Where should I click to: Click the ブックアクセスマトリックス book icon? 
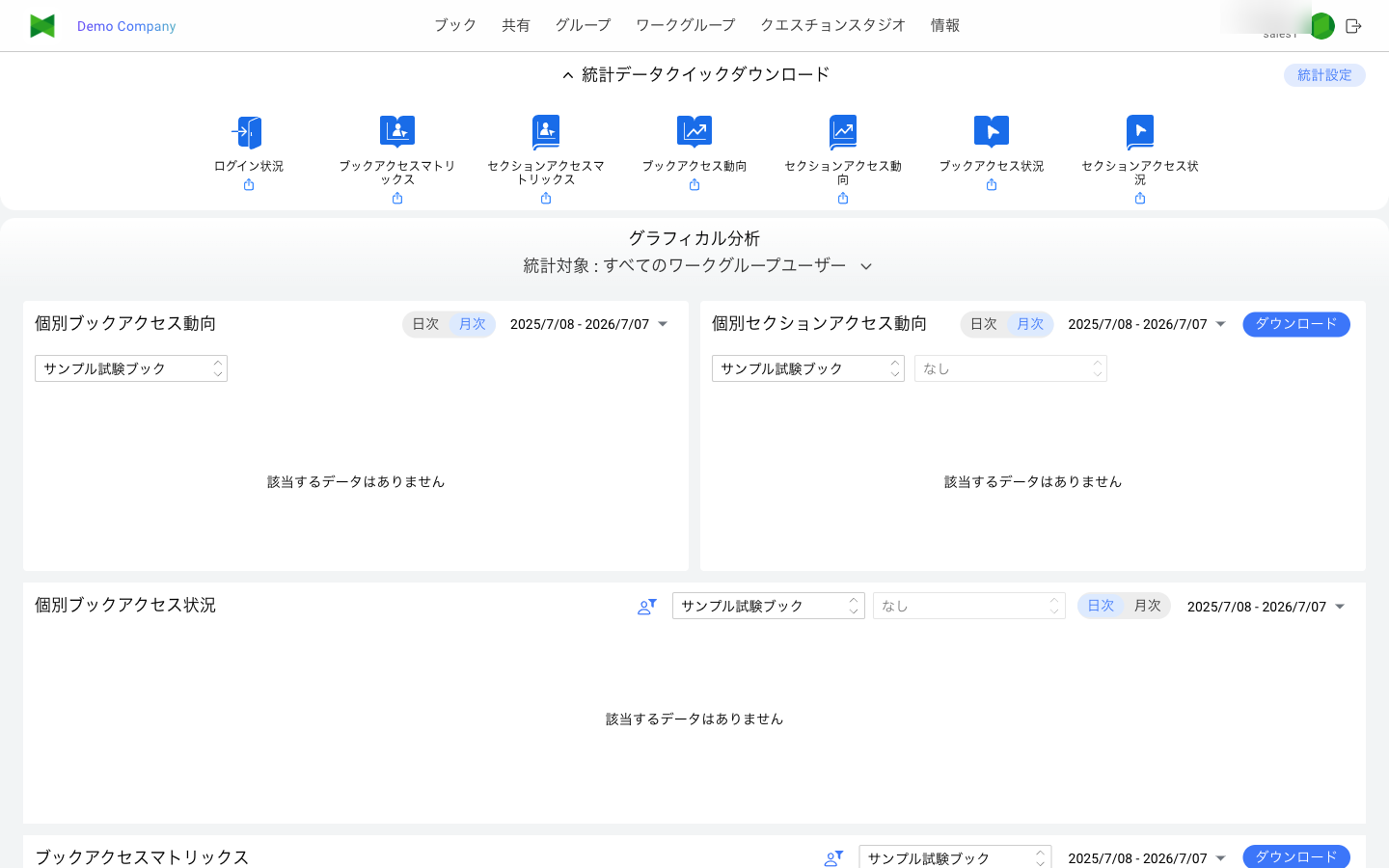(x=397, y=132)
